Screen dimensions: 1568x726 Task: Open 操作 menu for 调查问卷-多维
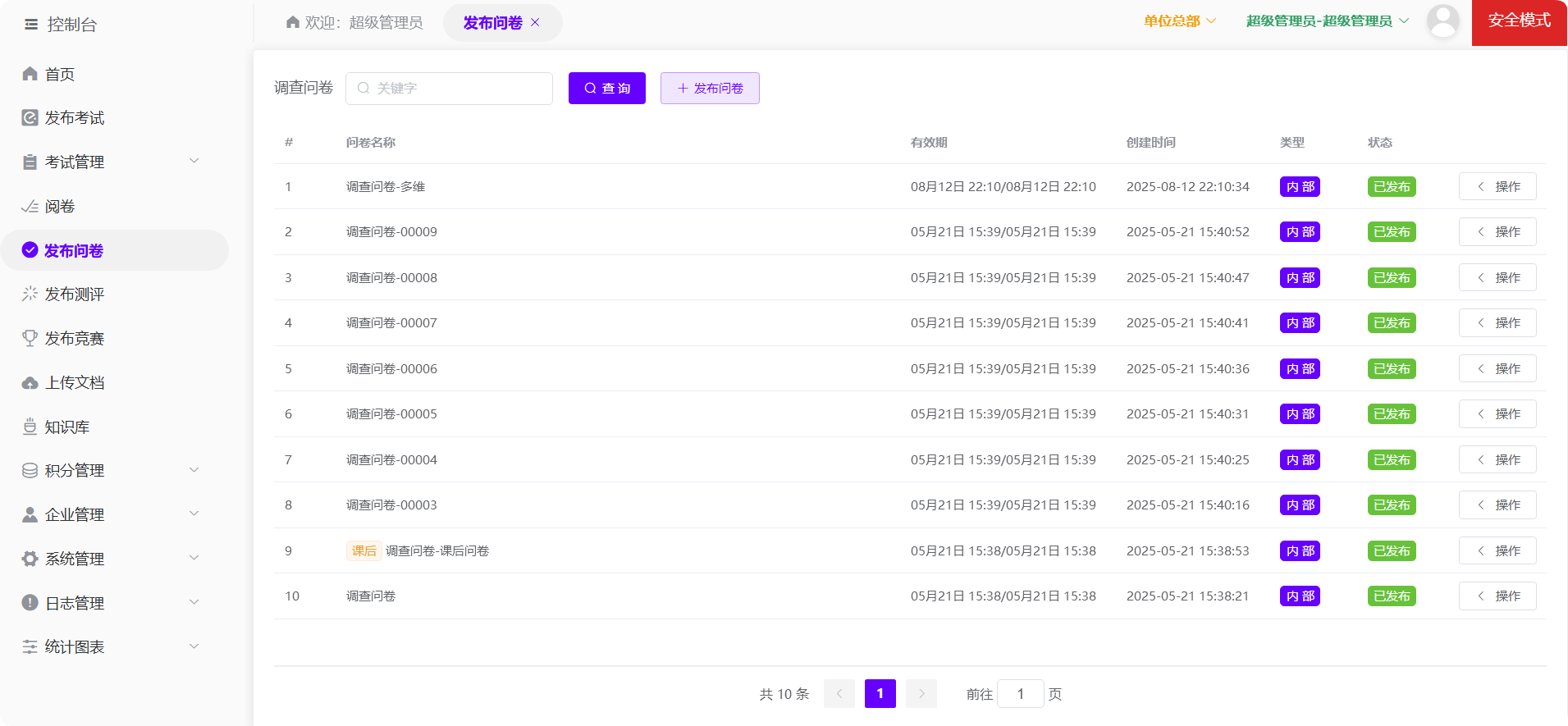(1497, 187)
